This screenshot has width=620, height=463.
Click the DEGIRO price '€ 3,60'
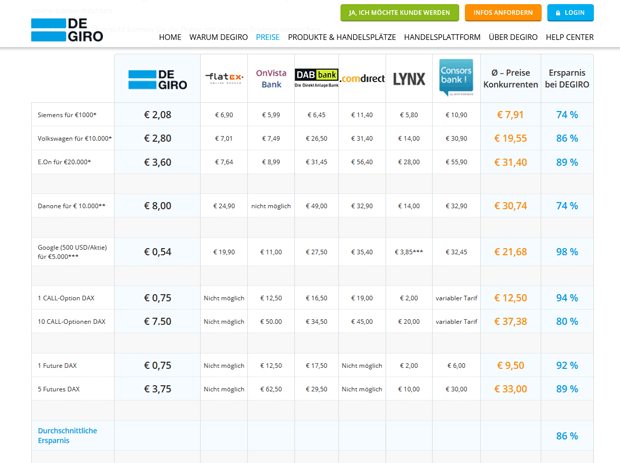(157, 162)
